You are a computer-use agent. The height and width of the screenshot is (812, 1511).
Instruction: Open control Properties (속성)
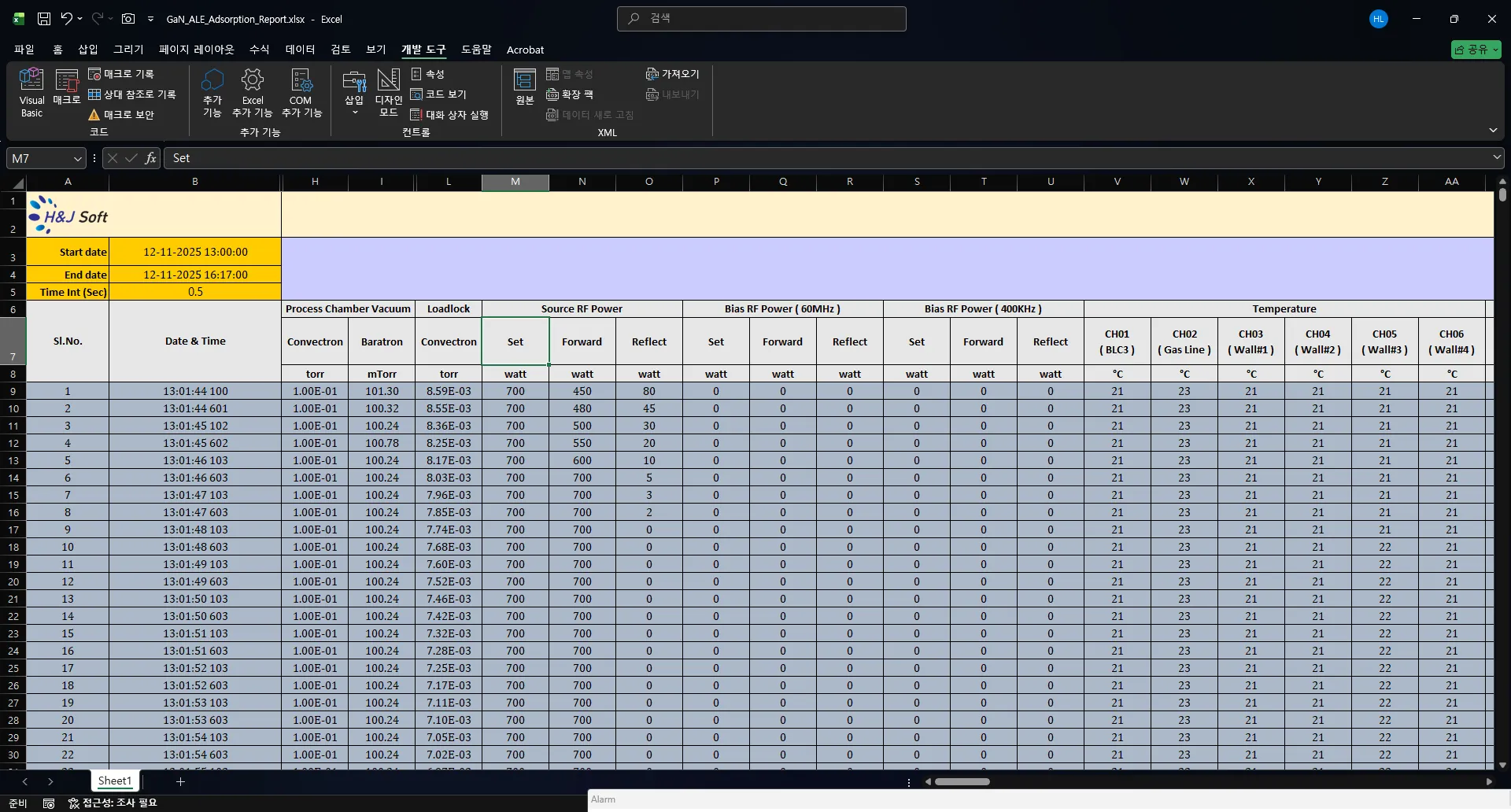[x=428, y=74]
